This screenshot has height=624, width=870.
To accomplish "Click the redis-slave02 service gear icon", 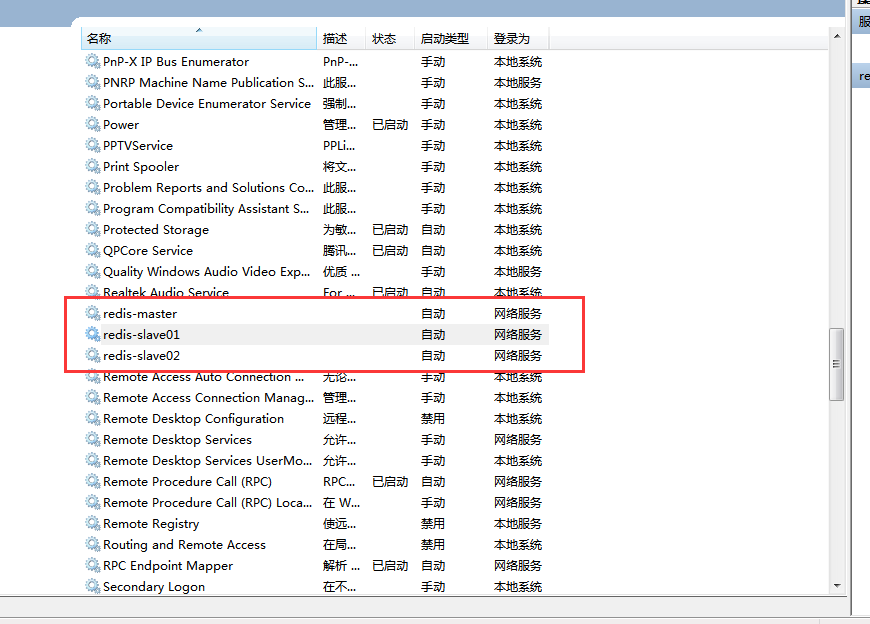I will pos(93,356).
